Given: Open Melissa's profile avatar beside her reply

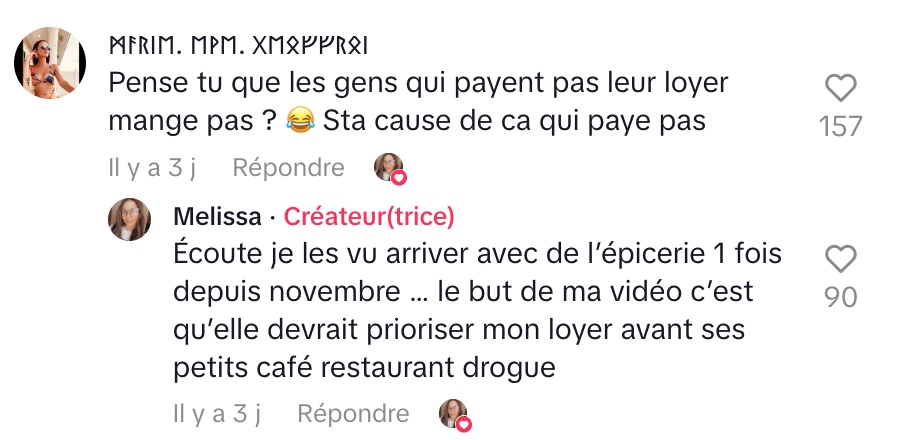Looking at the screenshot, I should (x=129, y=219).
